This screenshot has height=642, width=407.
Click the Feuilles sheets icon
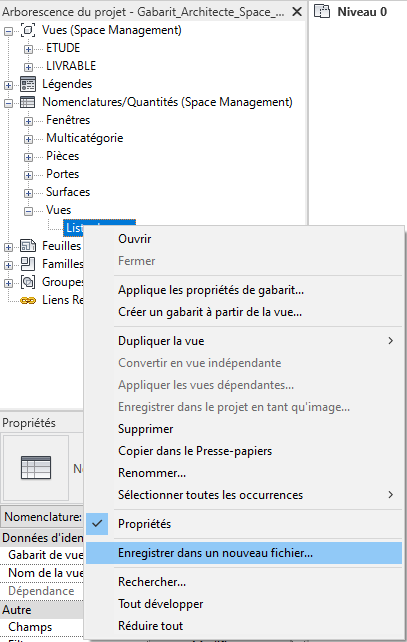pyautogui.click(x=27, y=246)
